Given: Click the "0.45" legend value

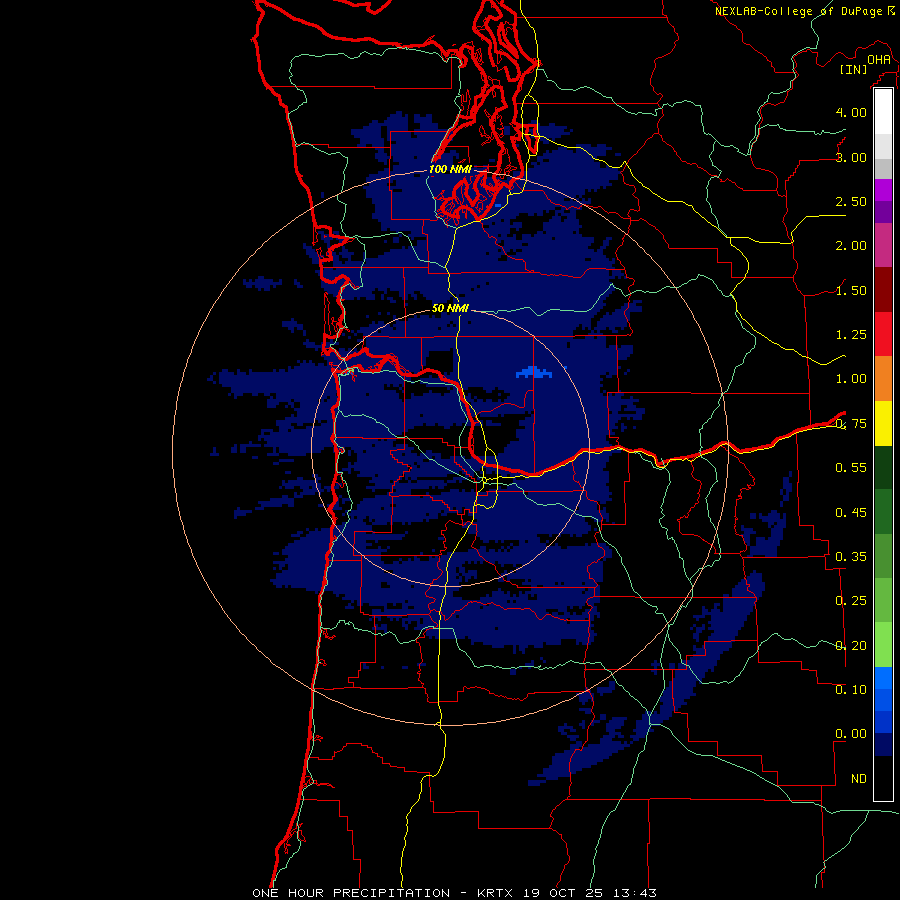Looking at the screenshot, I should 851,513.
